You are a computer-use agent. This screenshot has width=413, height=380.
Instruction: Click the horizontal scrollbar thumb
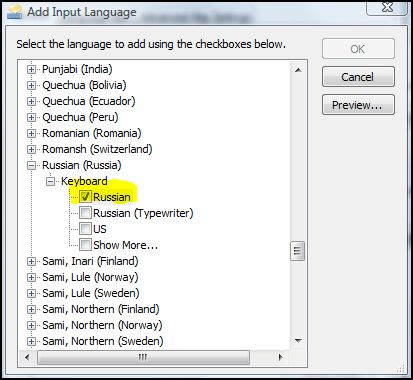(x=143, y=357)
